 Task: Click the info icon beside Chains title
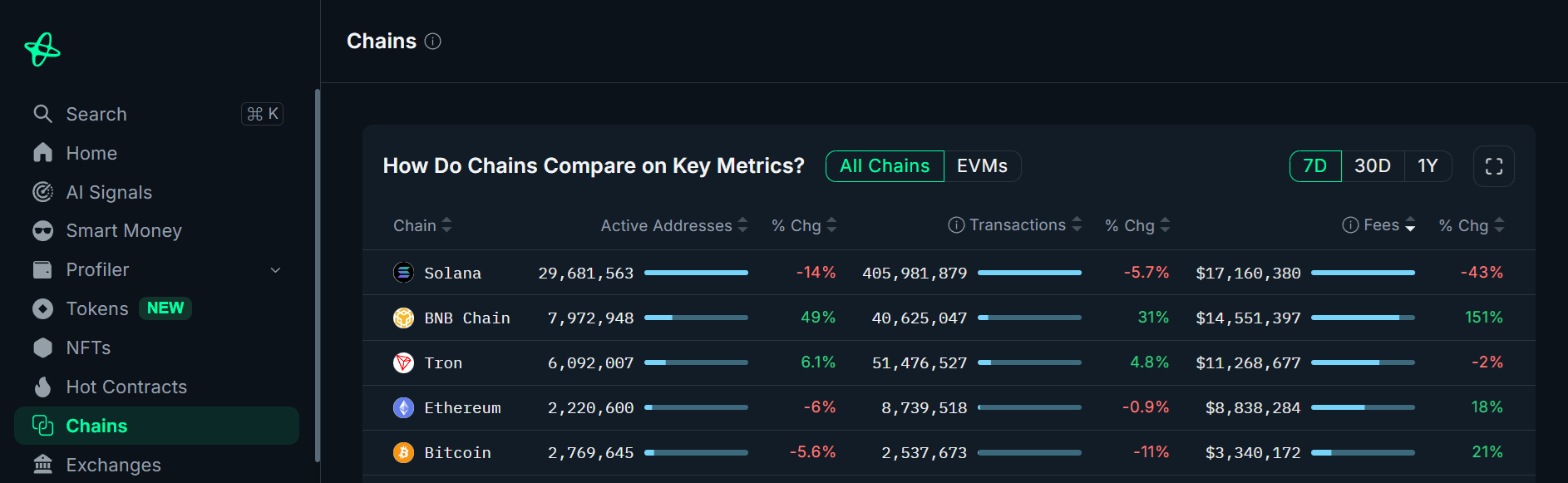click(x=432, y=42)
